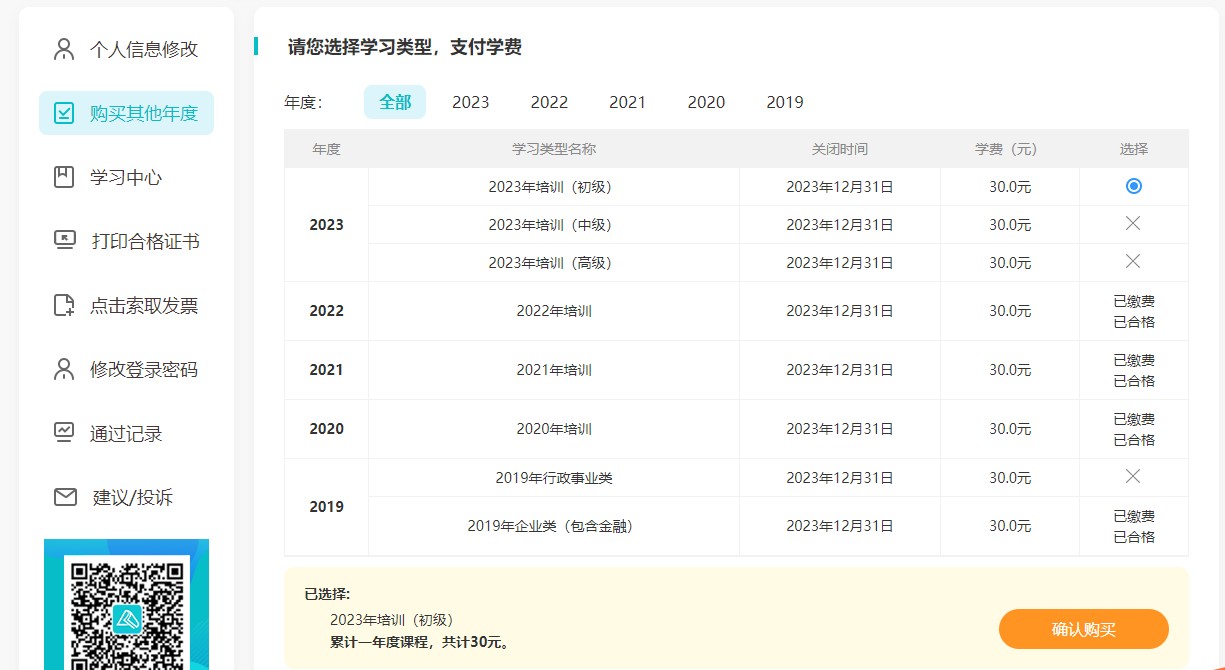Click the person icon beside 个人信息修改
The width and height of the screenshot is (1225, 670).
(x=64, y=49)
